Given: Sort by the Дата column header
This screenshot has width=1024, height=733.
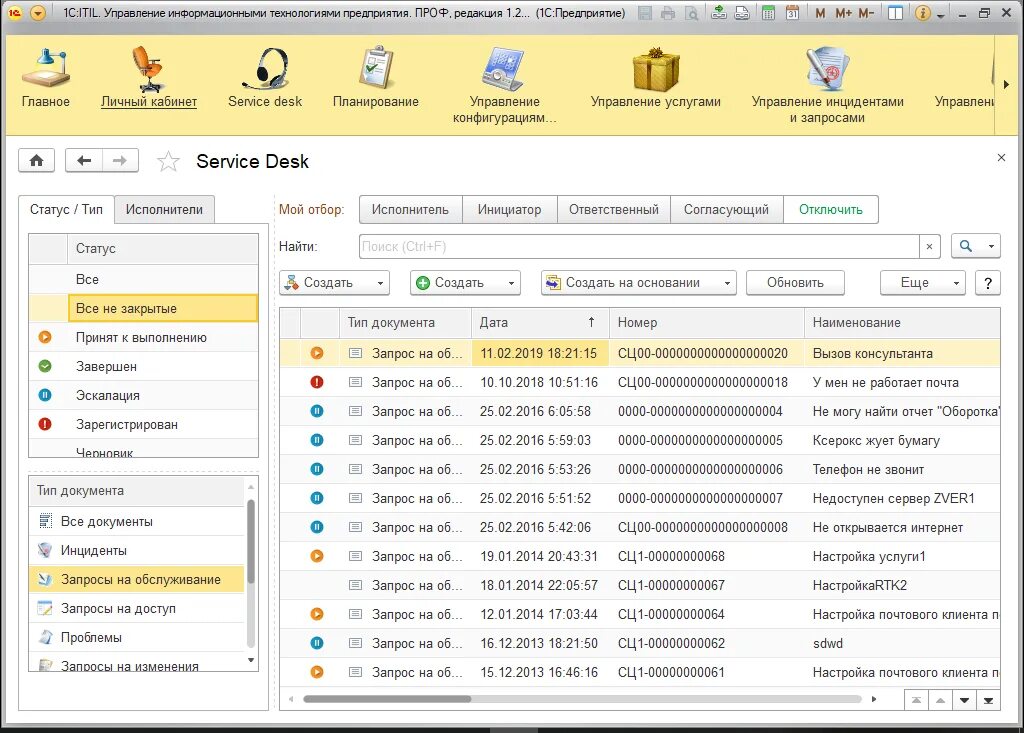Looking at the screenshot, I should [x=539, y=322].
